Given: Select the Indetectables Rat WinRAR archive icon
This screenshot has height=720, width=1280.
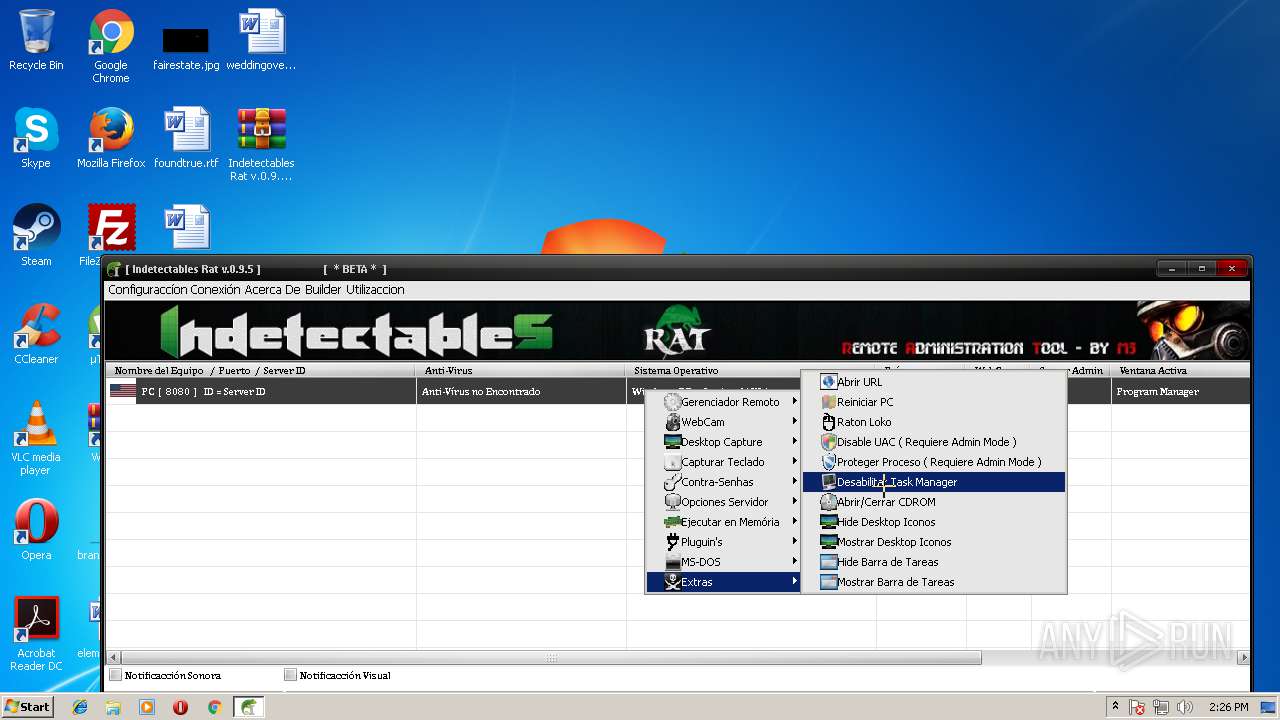Looking at the screenshot, I should point(261,144).
